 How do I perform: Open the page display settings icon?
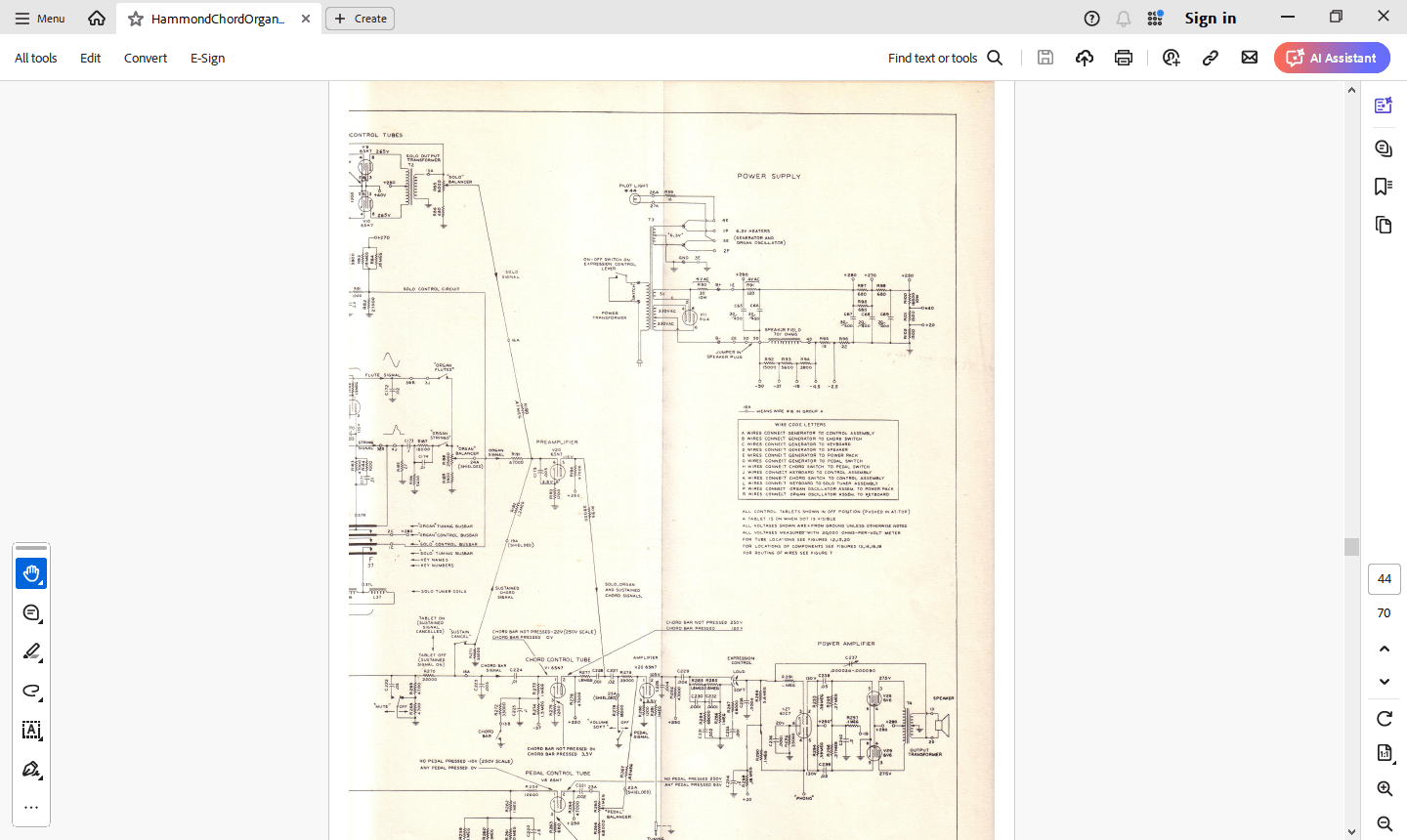pyautogui.click(x=1385, y=753)
